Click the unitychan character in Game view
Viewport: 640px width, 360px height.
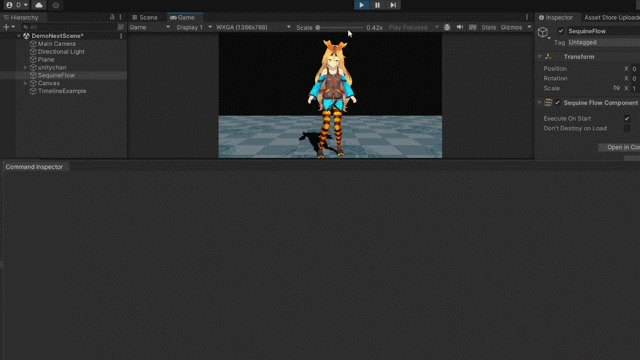click(x=332, y=98)
